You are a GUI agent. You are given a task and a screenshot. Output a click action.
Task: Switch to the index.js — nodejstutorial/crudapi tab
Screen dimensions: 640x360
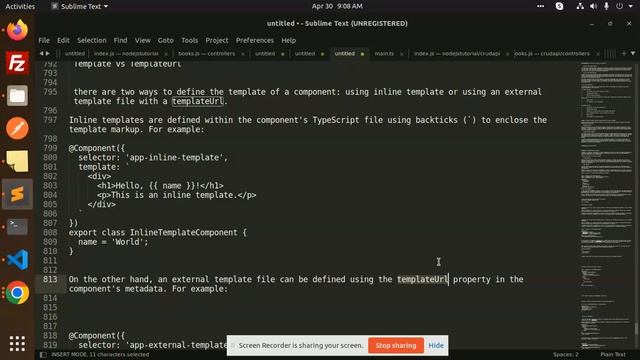point(457,53)
